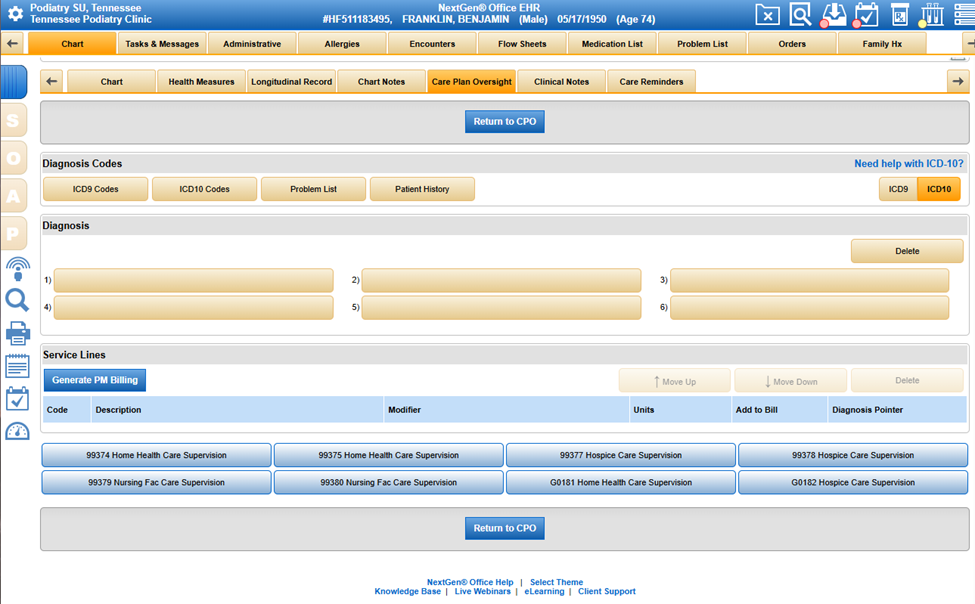The height and width of the screenshot is (604, 975).
Task: Open the dashboard gauge icon in sidebar
Action: pyautogui.click(x=17, y=432)
